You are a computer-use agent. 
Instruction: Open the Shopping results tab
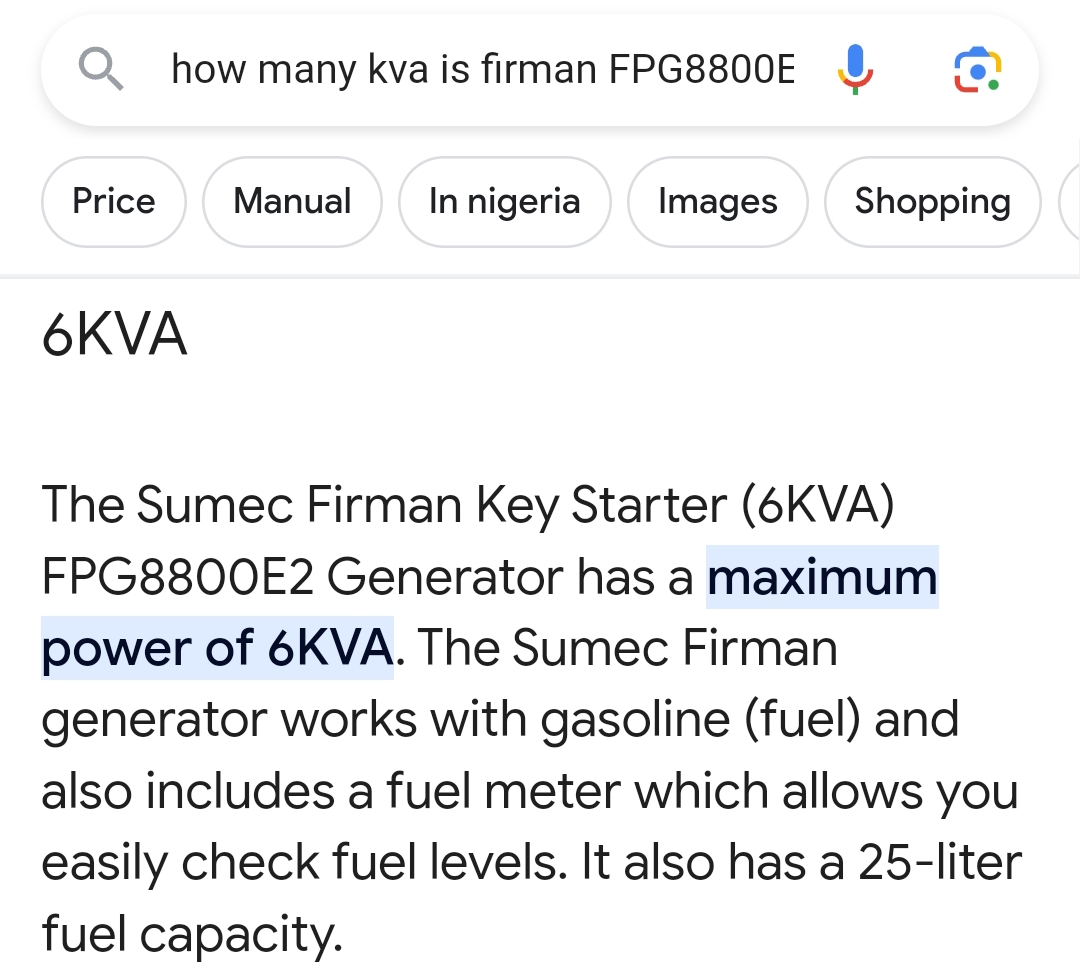[932, 202]
